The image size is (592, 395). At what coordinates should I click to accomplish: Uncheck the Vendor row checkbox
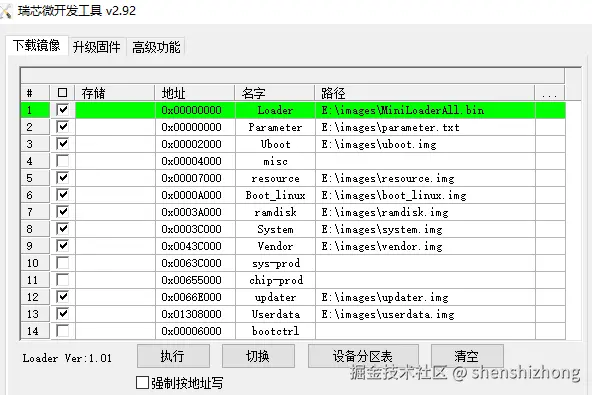pos(62,246)
